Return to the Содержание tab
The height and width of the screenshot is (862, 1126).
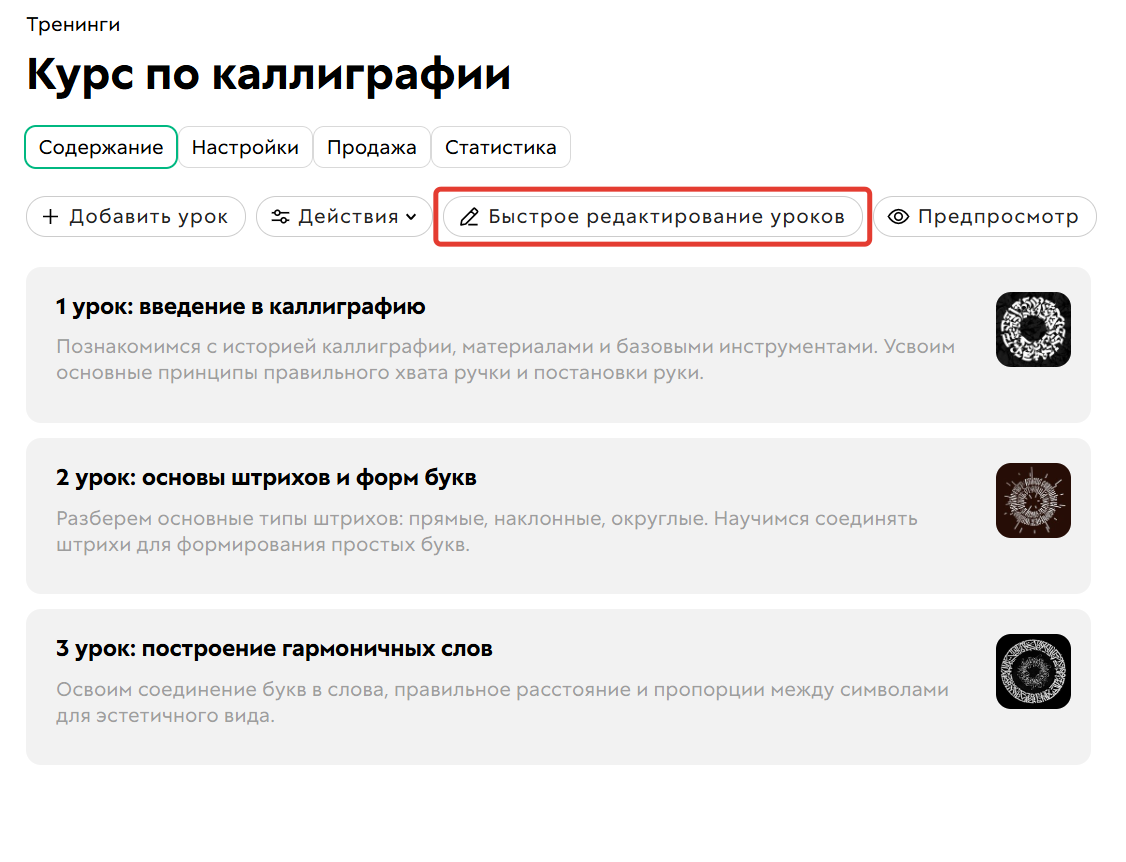click(100, 147)
